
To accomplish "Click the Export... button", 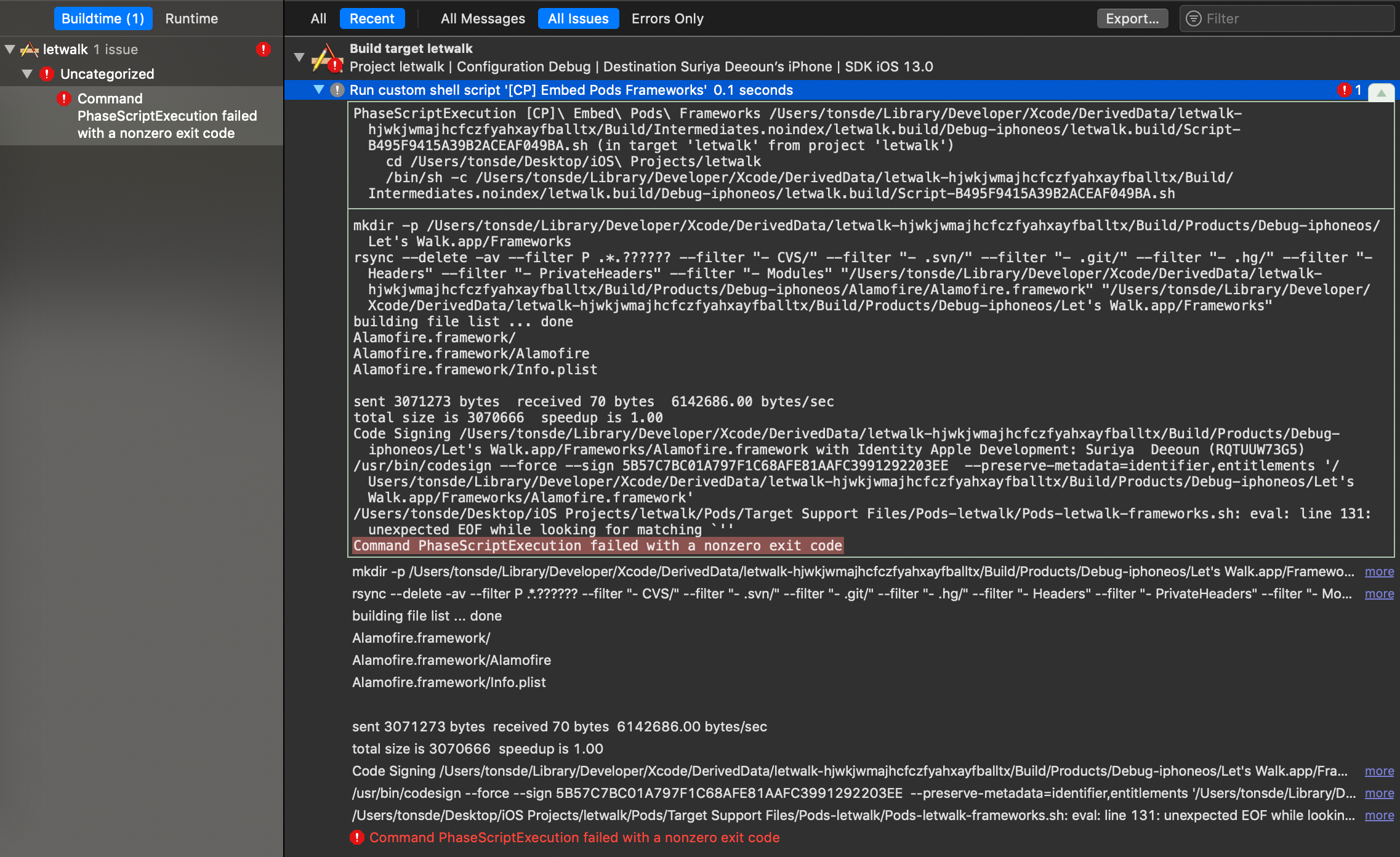I will point(1132,18).
